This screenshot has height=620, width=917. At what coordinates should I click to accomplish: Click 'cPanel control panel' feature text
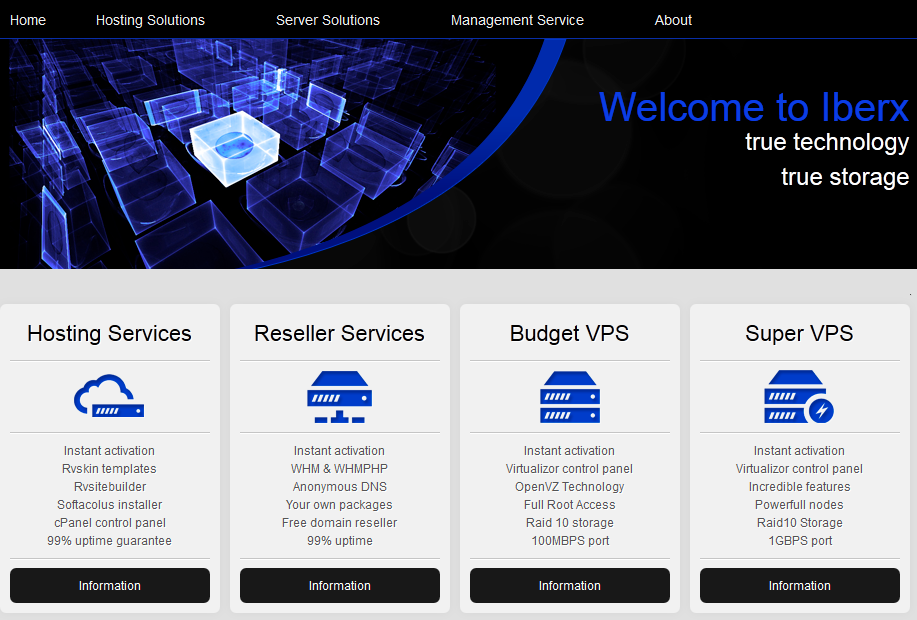[x=110, y=523]
